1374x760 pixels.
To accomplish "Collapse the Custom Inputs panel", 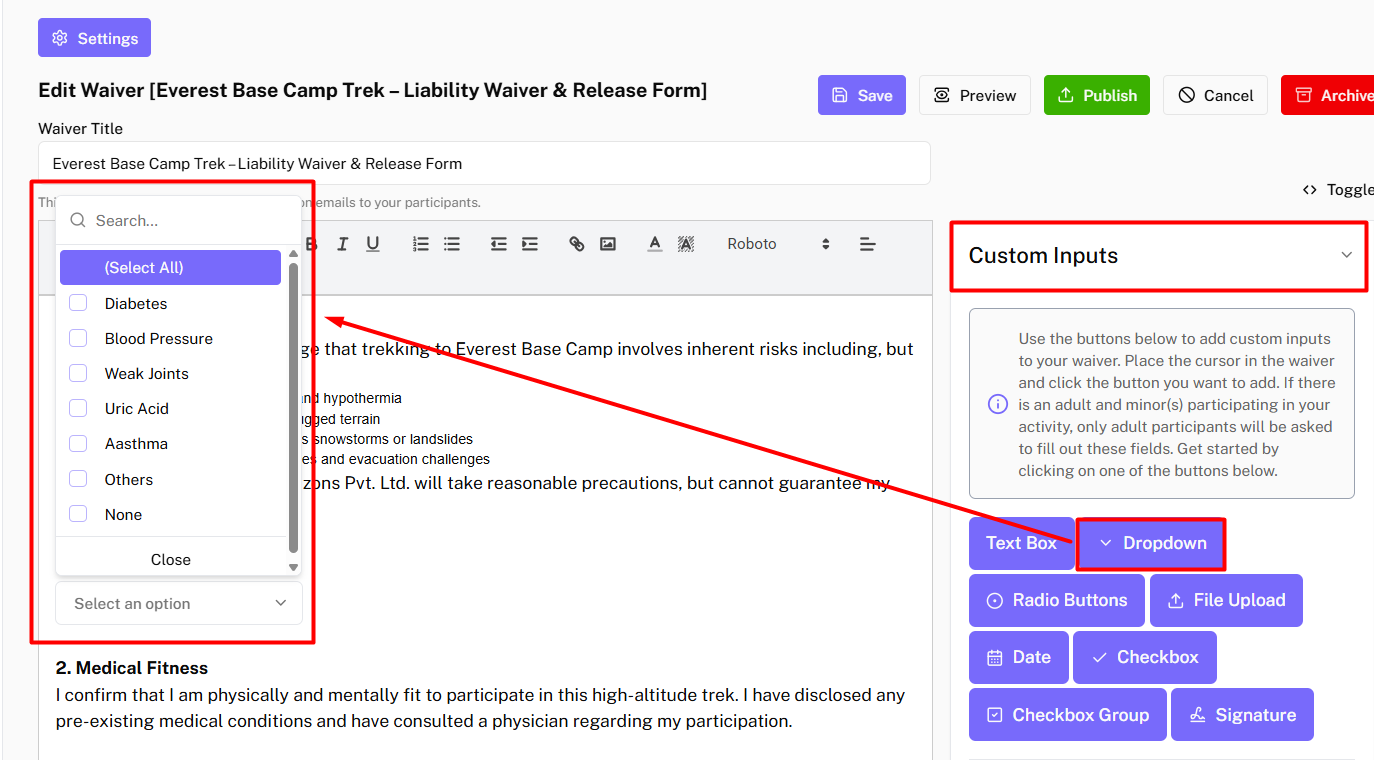I will click(1346, 256).
